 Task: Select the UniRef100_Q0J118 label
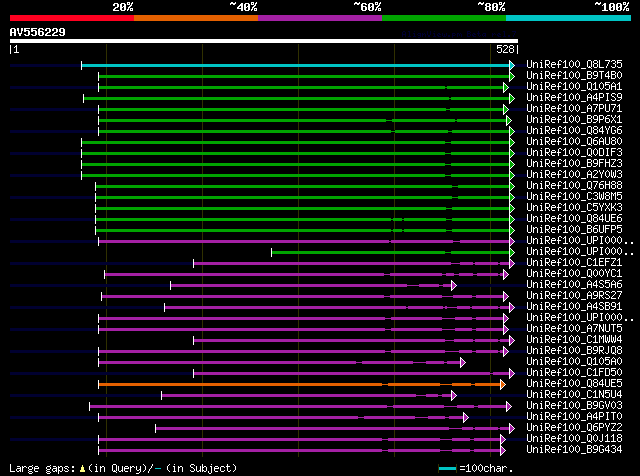[x=574, y=439]
